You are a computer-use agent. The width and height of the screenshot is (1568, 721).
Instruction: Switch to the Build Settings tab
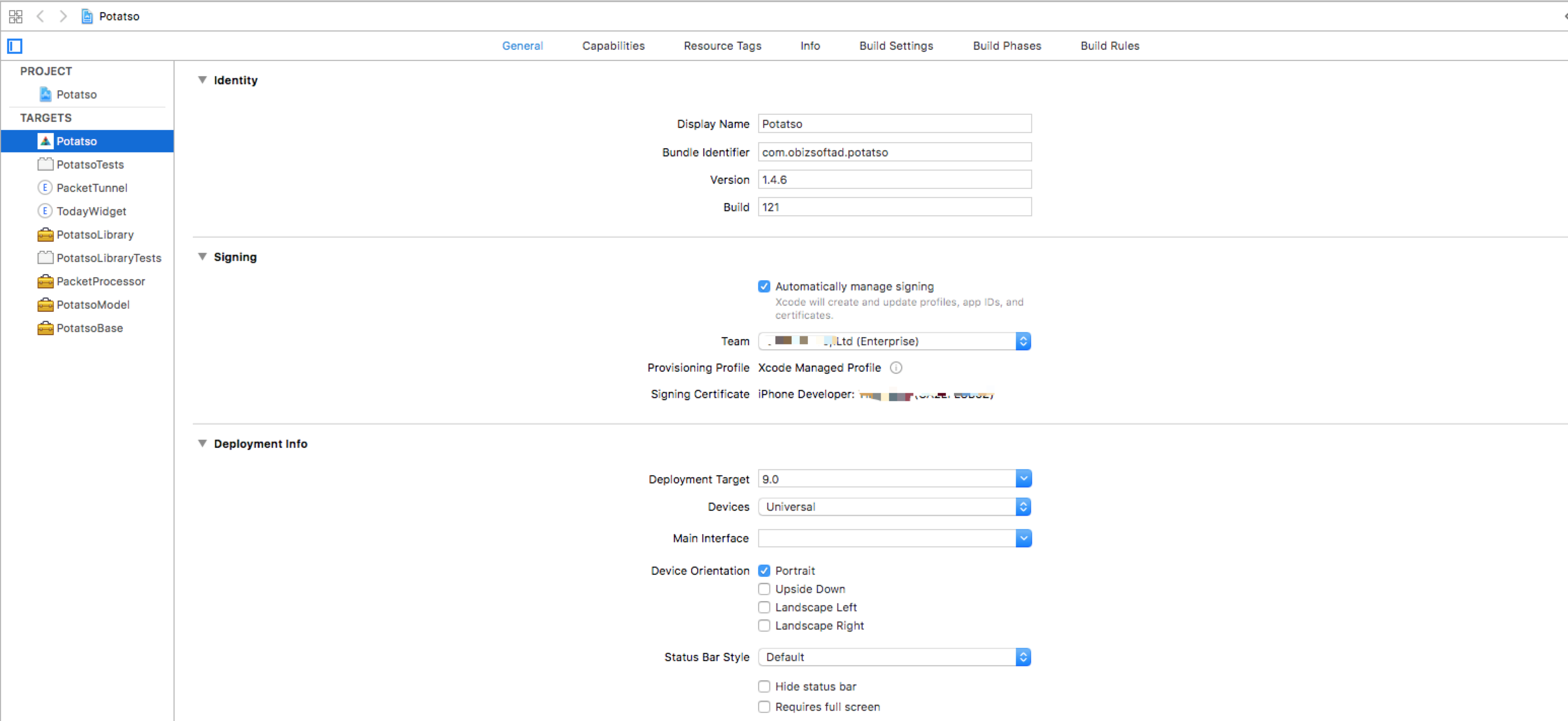[x=896, y=46]
